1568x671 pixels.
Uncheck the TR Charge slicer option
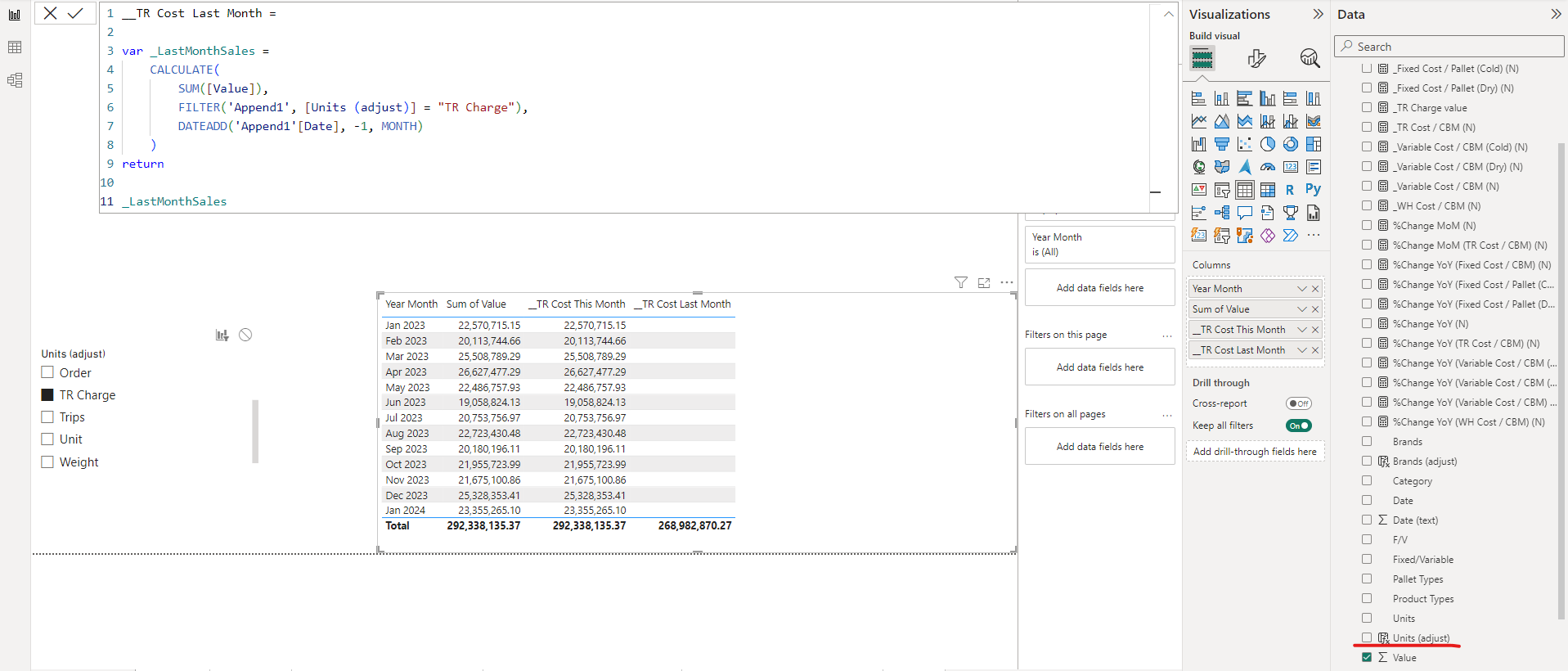(x=47, y=394)
